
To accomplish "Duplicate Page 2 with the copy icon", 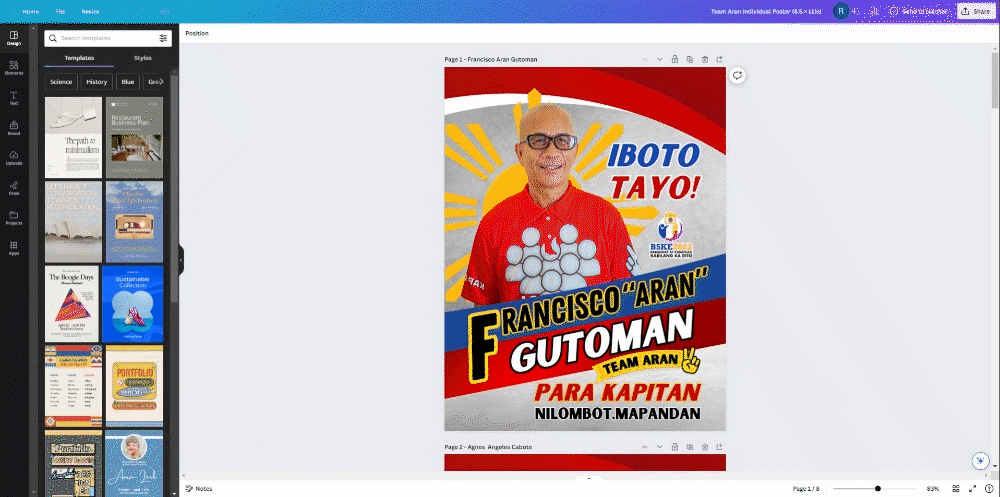I will (x=690, y=447).
